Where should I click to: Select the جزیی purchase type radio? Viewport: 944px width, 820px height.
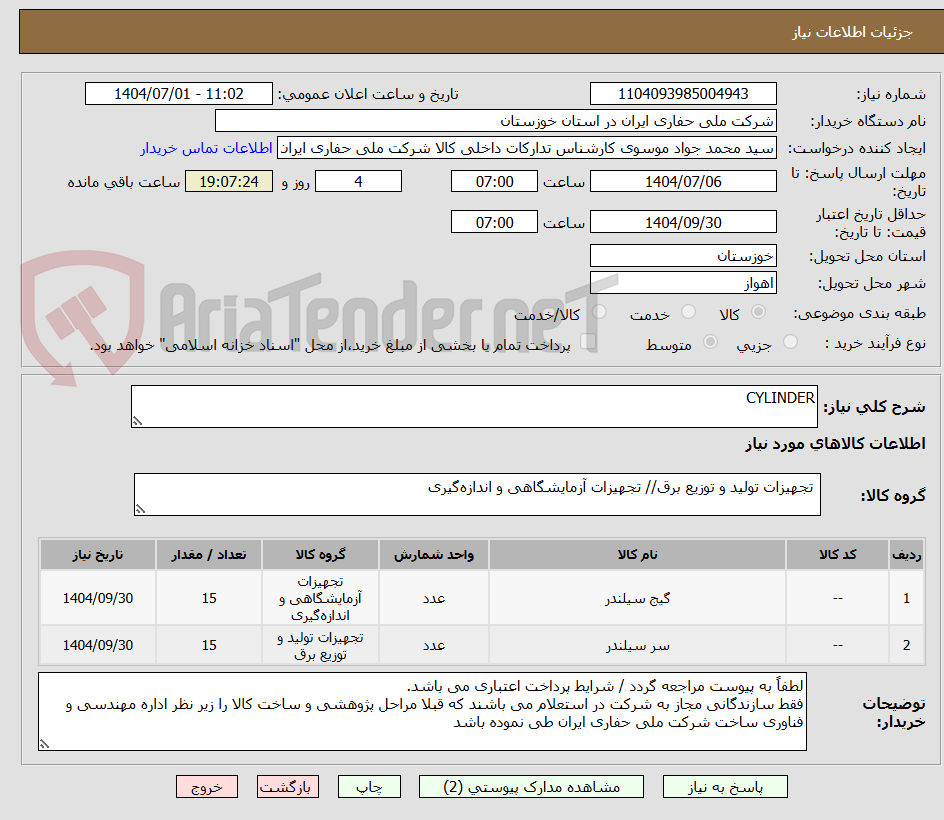tap(790, 342)
